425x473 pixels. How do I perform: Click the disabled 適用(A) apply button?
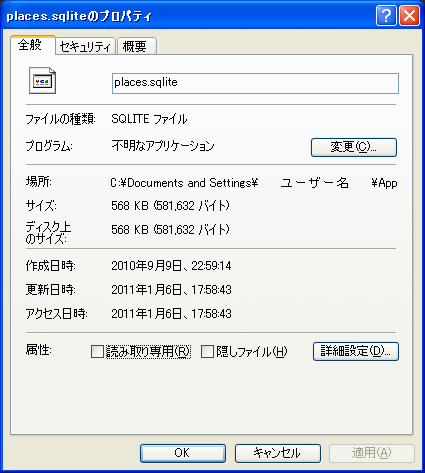372,453
